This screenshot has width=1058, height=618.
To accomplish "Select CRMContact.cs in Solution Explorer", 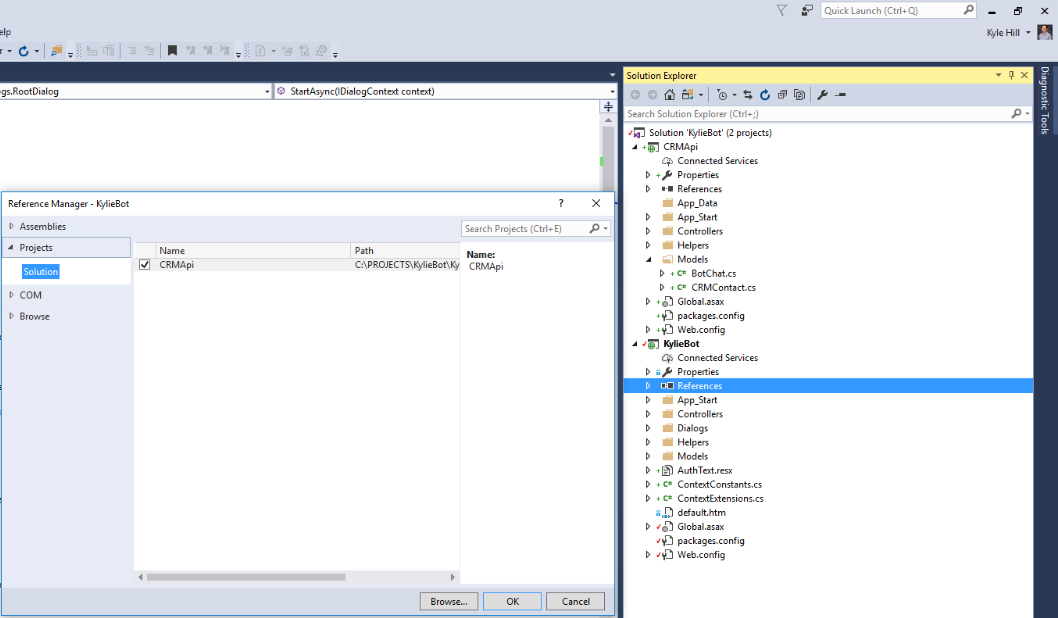I will pos(723,287).
